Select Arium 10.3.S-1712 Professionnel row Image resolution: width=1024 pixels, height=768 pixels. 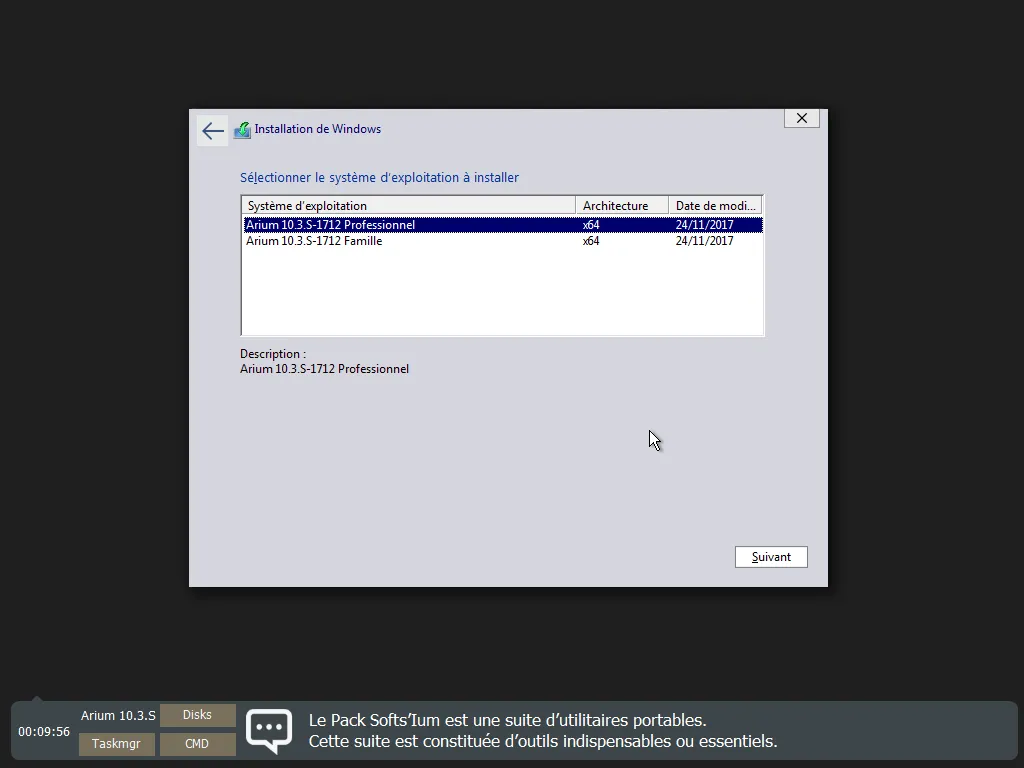coord(503,225)
